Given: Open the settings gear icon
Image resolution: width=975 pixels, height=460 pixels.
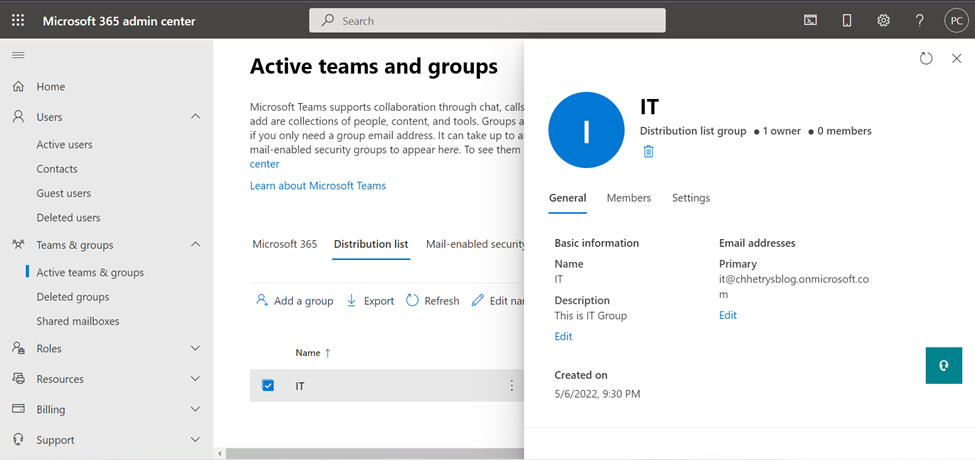Looking at the screenshot, I should pyautogui.click(x=883, y=21).
